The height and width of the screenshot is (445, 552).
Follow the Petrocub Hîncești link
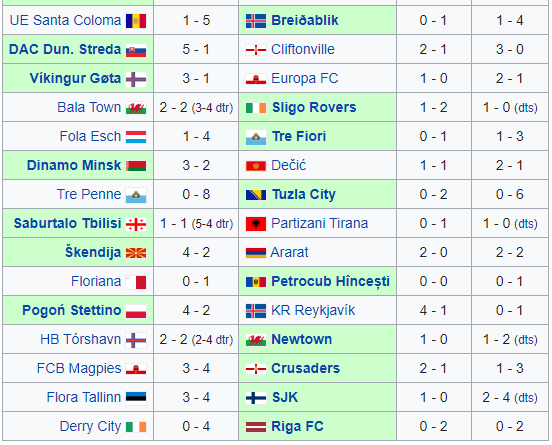[x=331, y=282]
